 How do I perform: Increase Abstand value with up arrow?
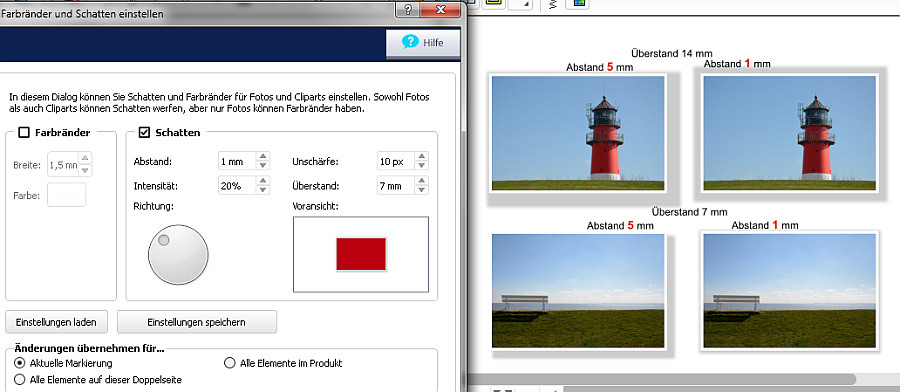[x=263, y=157]
